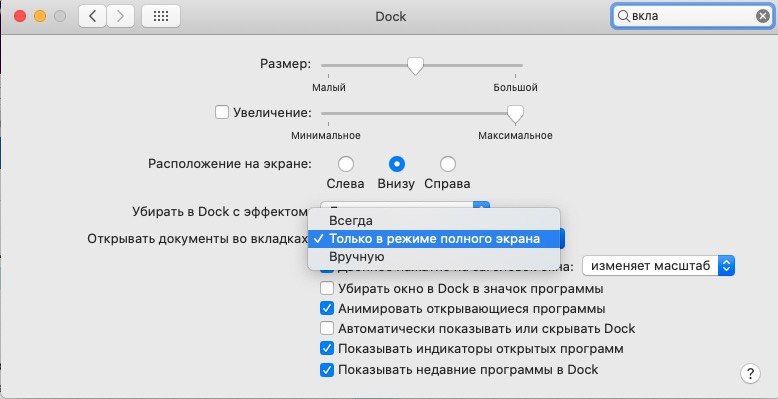Click the 'Максимальное' magnification label
This screenshot has width=778, height=399.
point(515,135)
